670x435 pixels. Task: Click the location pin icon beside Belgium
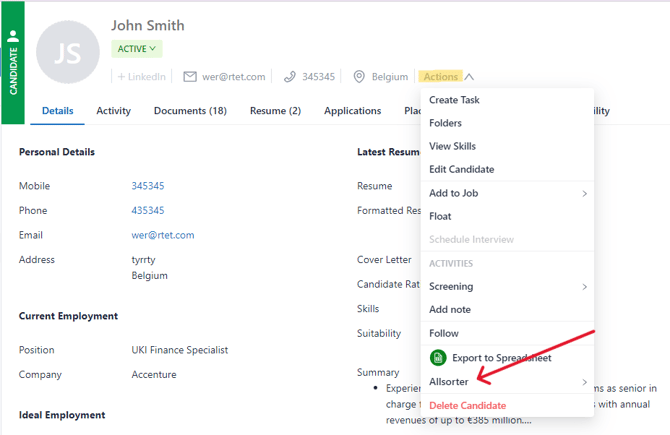[x=359, y=77]
